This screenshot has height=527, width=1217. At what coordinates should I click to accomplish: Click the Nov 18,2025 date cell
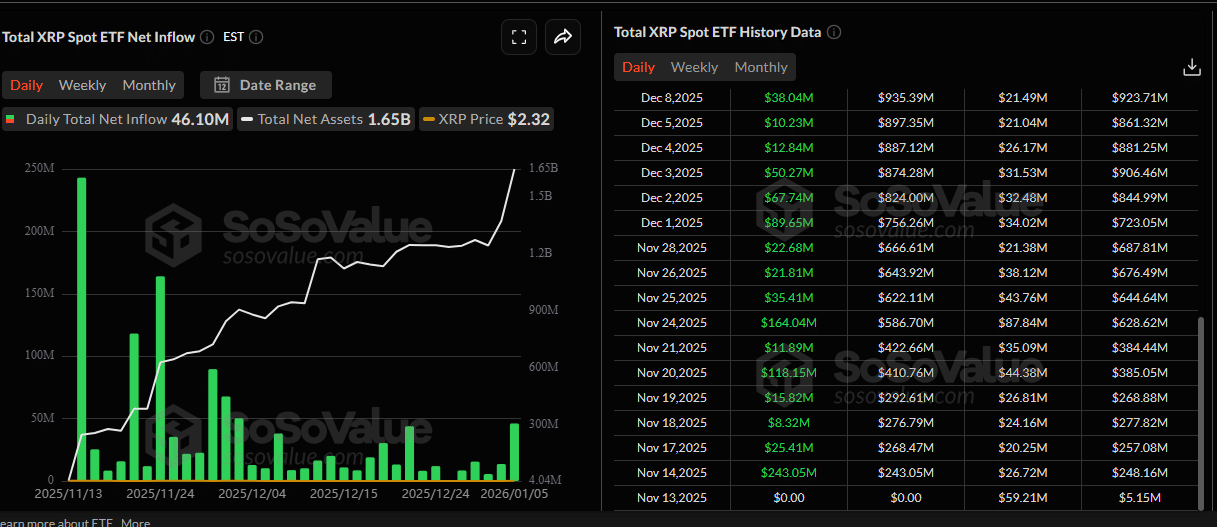pyautogui.click(x=672, y=423)
